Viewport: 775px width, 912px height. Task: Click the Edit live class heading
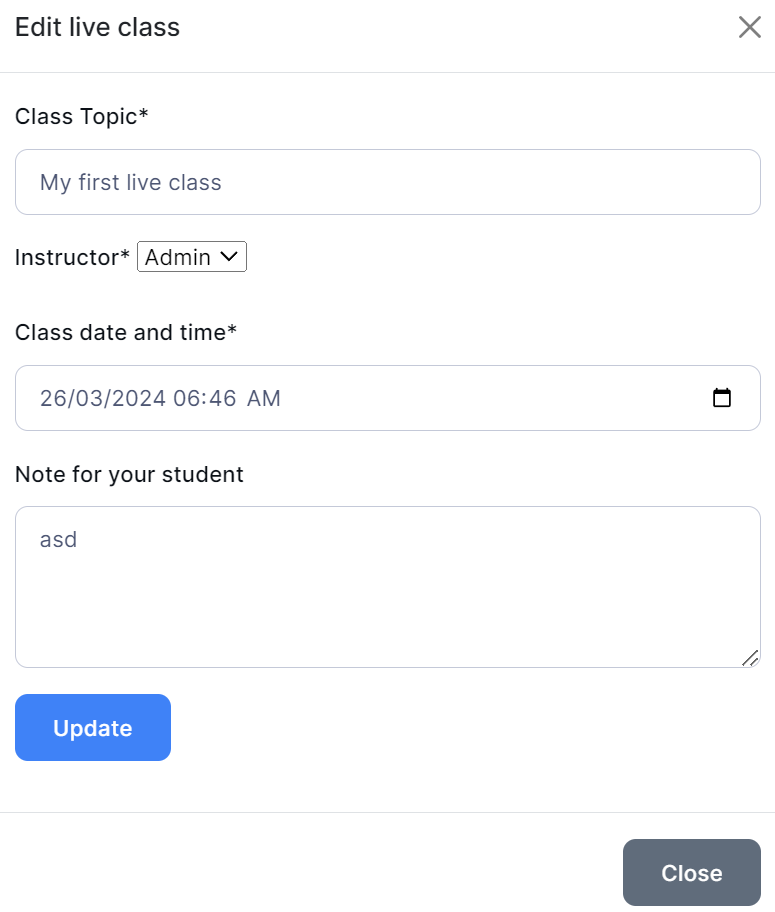click(97, 27)
